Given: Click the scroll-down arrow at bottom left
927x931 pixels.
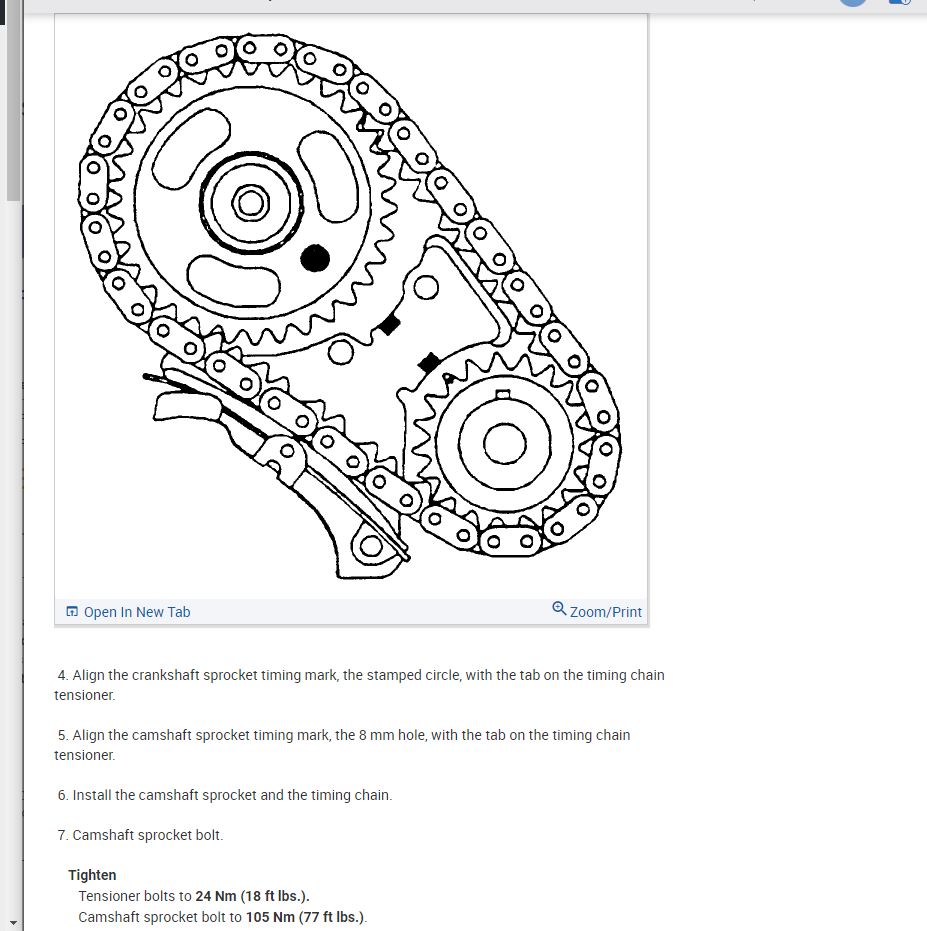Looking at the screenshot, I should [x=13, y=924].
